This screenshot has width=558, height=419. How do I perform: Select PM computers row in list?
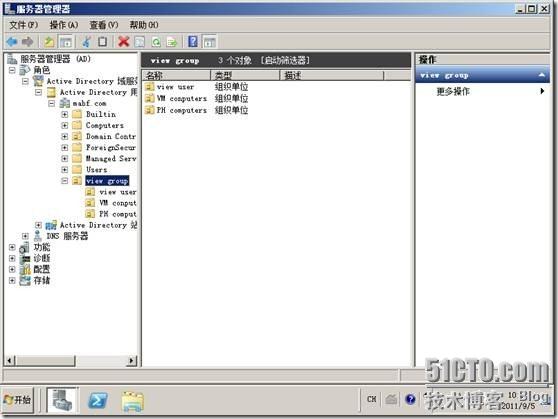182,110
